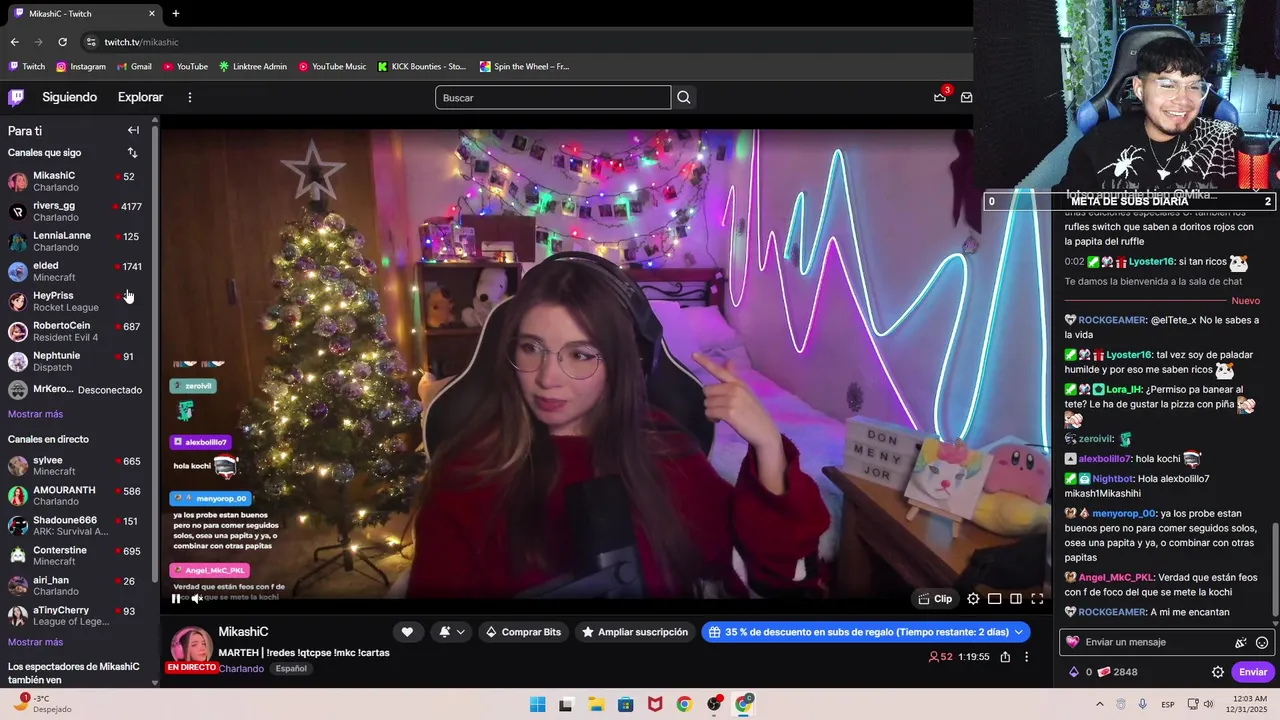
Task: Unmute the stream volume icon
Action: pyautogui.click(x=197, y=599)
